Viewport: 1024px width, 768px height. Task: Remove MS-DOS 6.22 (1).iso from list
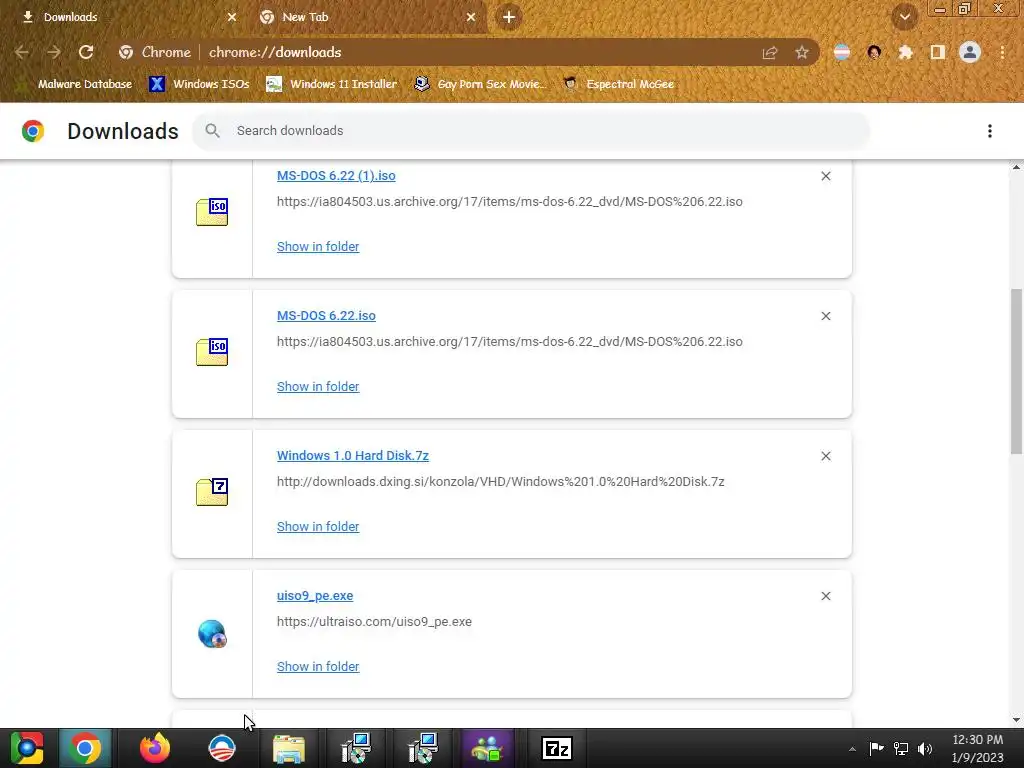[826, 176]
